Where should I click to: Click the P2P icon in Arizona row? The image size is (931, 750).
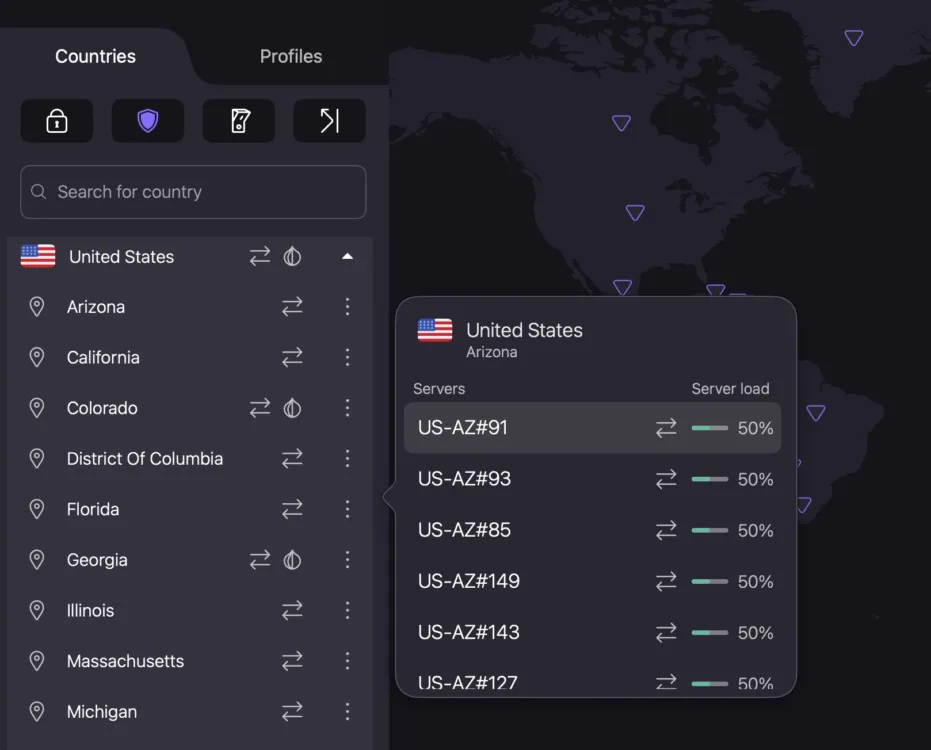292,307
